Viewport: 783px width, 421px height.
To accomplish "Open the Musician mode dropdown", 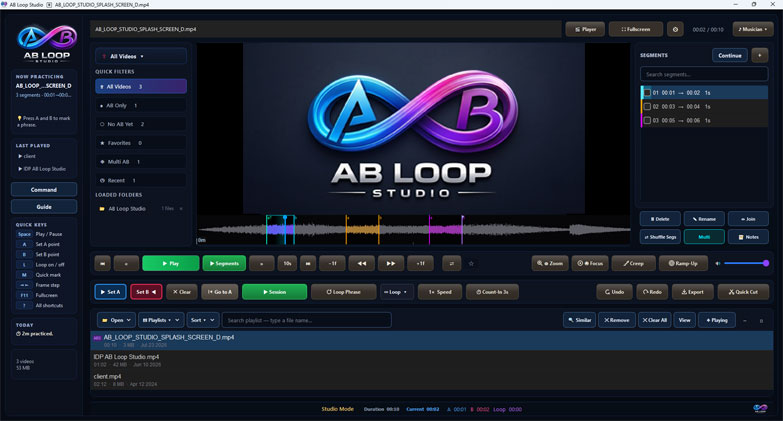I will point(753,29).
